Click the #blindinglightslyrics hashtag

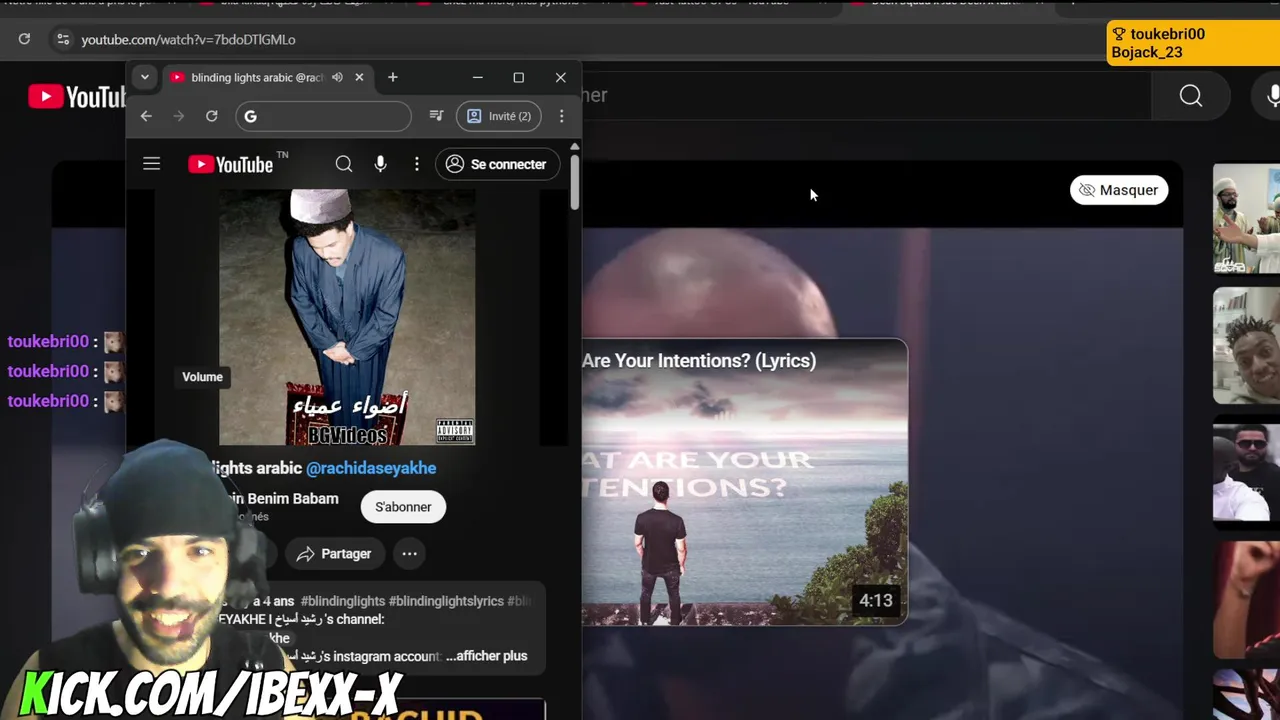point(446,601)
